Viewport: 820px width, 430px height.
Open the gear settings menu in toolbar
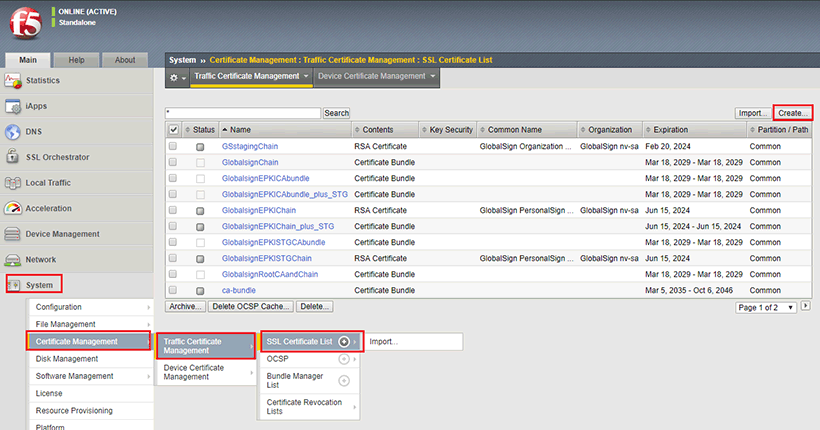[177, 77]
